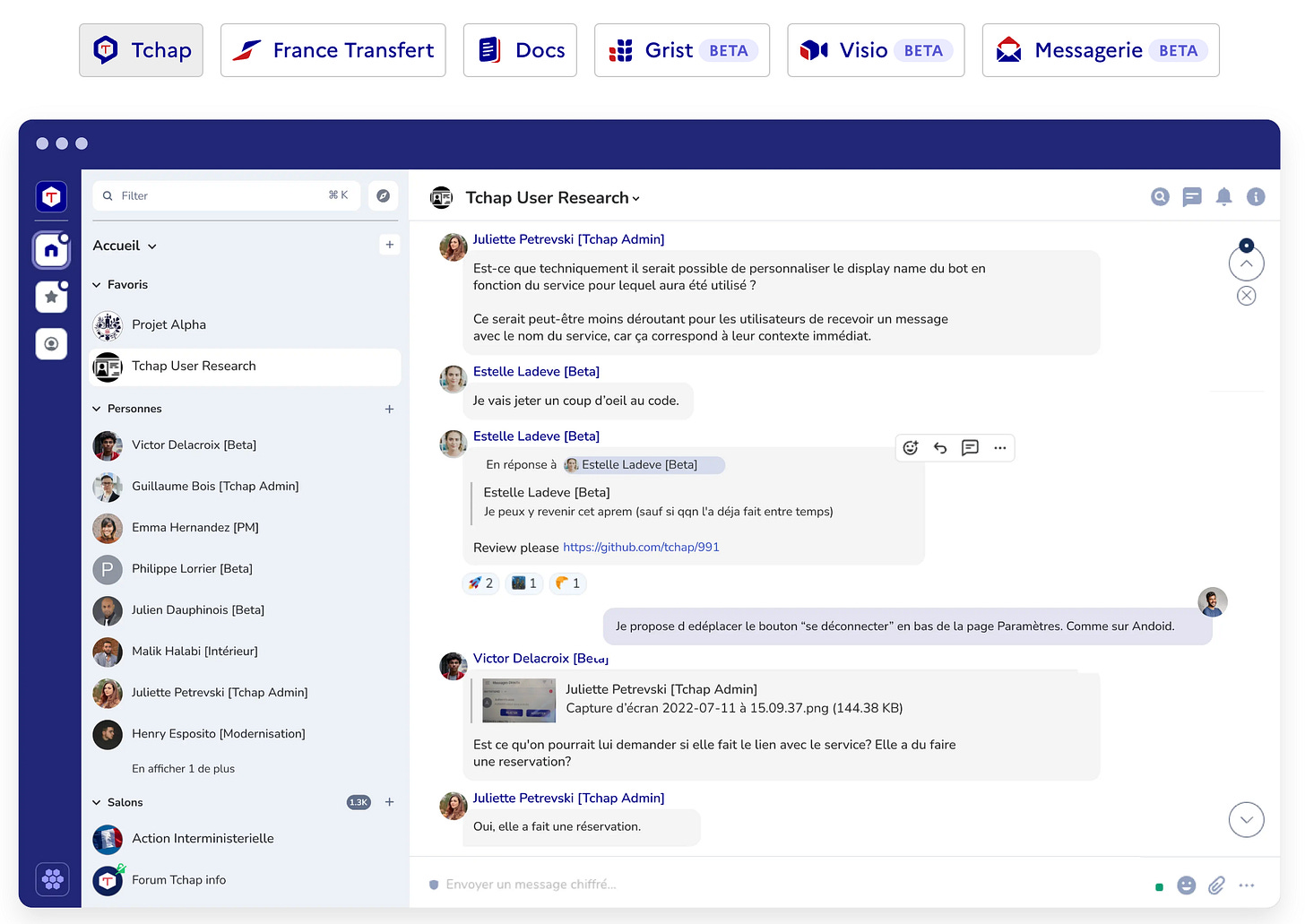This screenshot has width=1305, height=924.
Task: Open emoji picker in message composer
Action: tap(1187, 885)
